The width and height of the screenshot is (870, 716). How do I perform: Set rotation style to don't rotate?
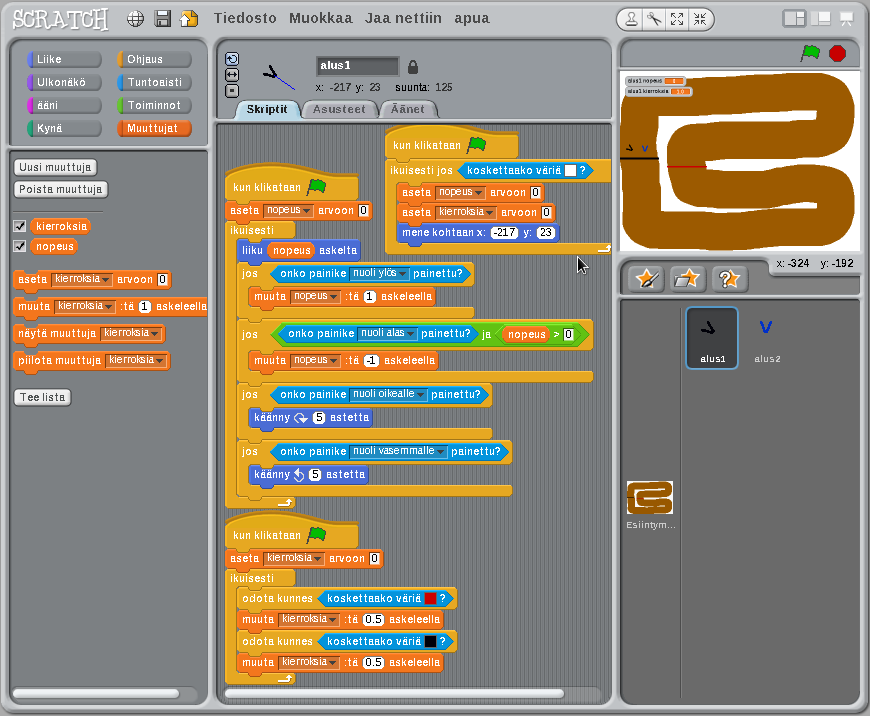click(x=232, y=90)
